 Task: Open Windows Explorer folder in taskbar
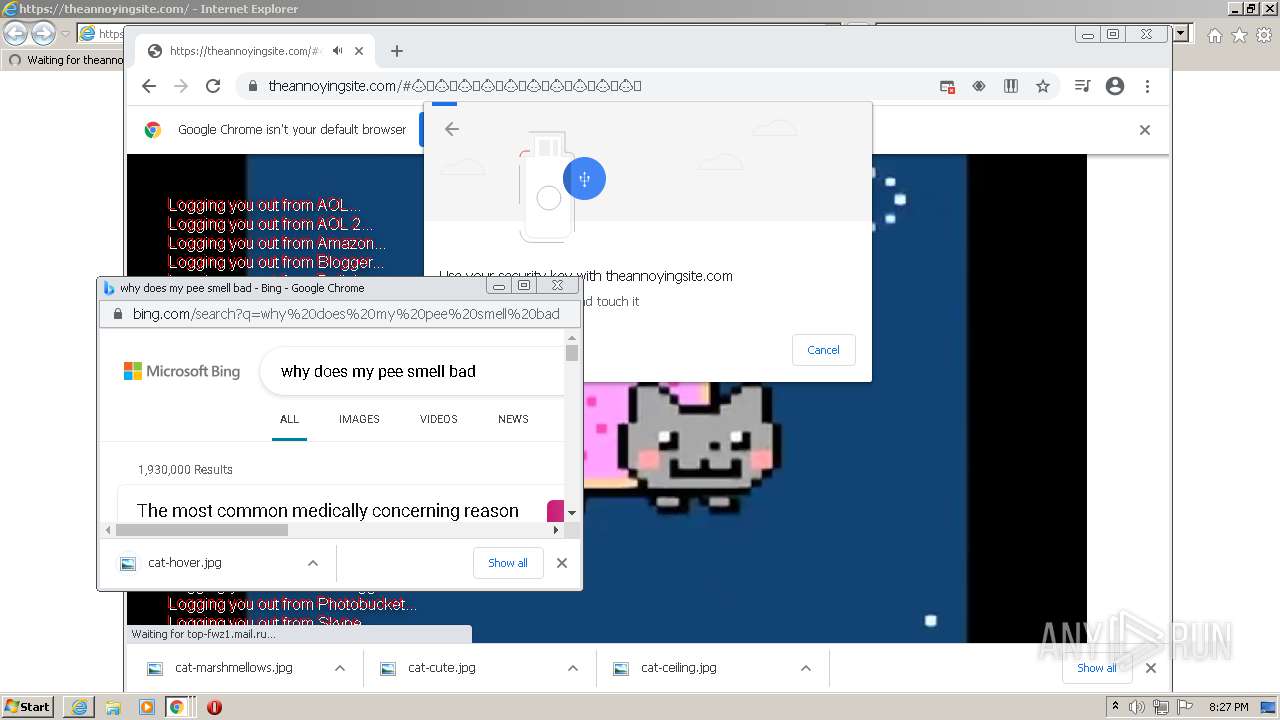113,707
